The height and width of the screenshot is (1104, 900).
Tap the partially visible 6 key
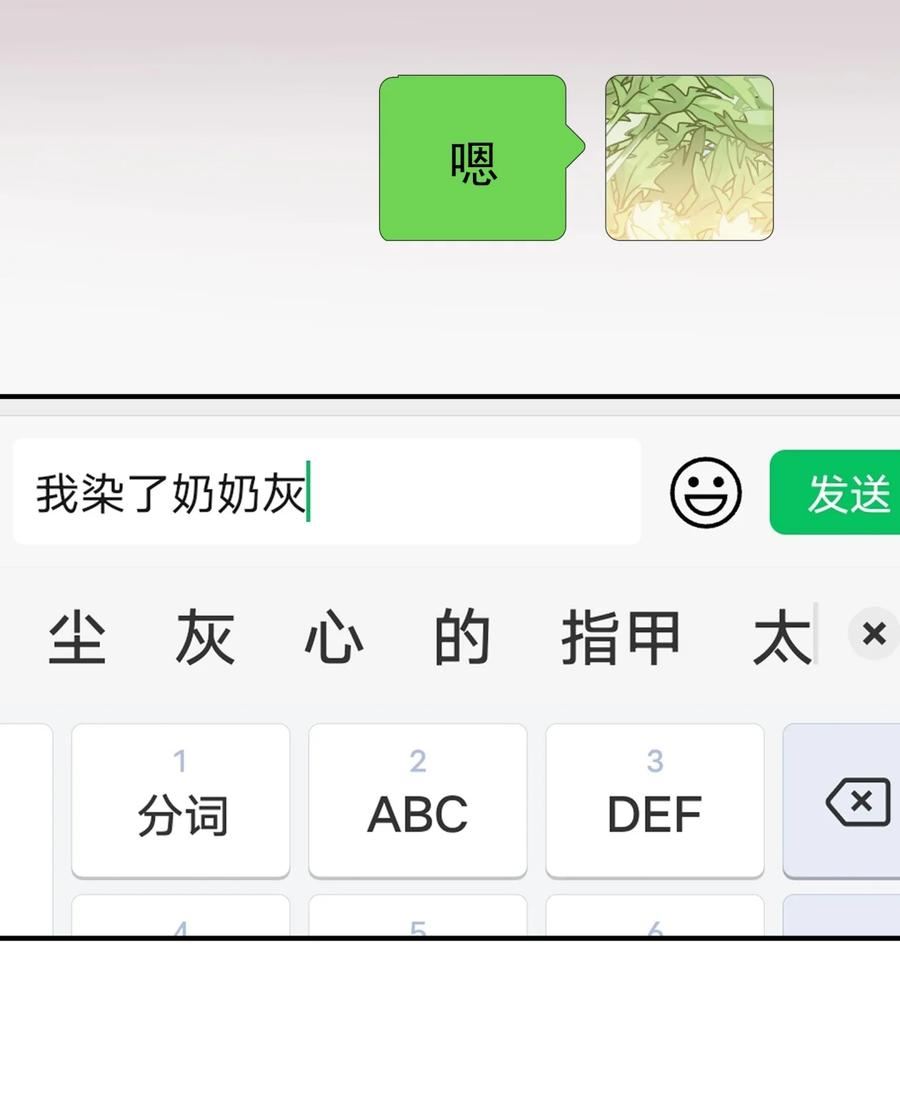[x=655, y=915]
